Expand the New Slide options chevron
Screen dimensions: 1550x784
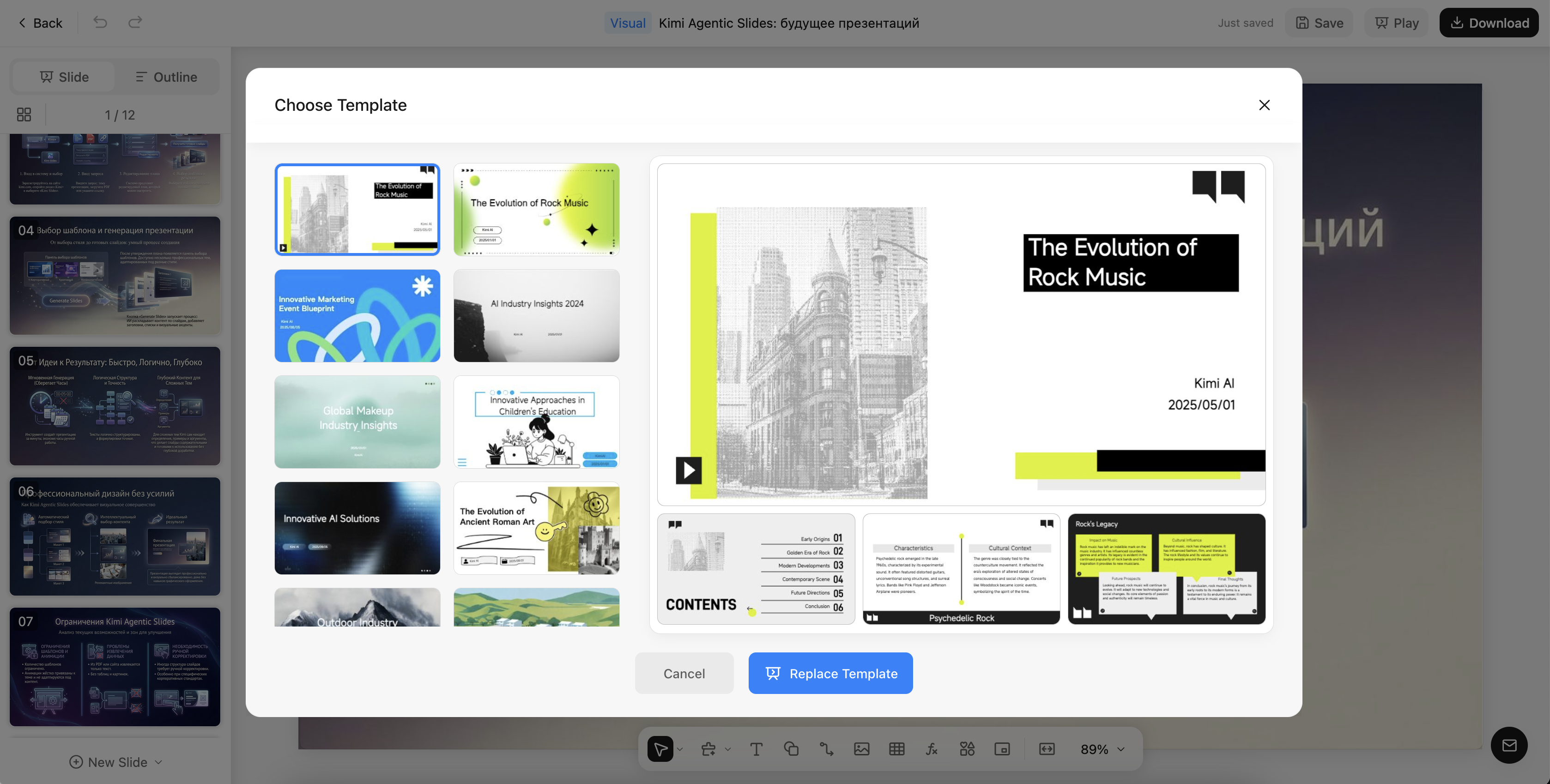tap(158, 762)
